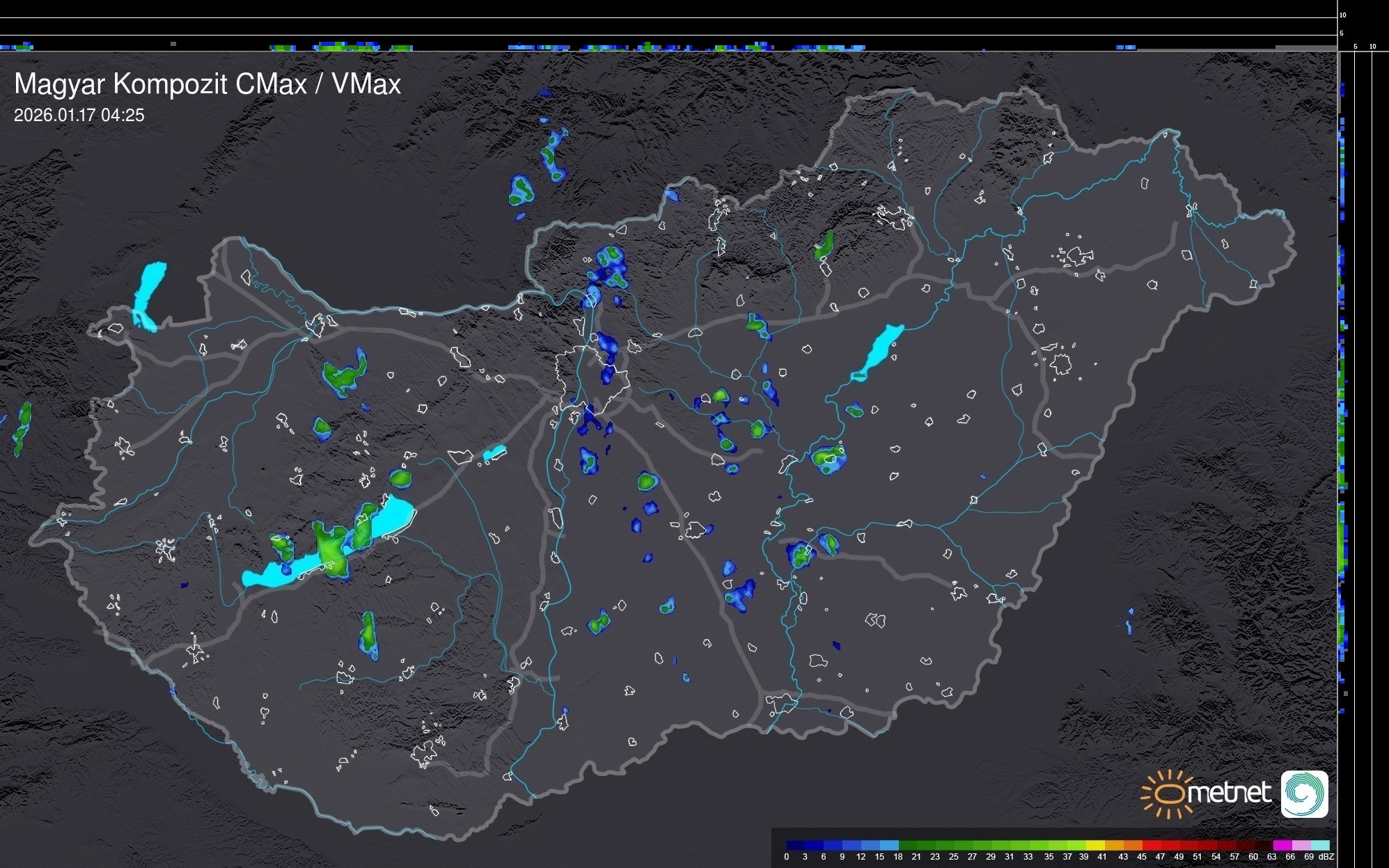The image size is (1389, 868).
Task: Click the 'dBZ' unit label in legend
Action: click(x=1326, y=857)
